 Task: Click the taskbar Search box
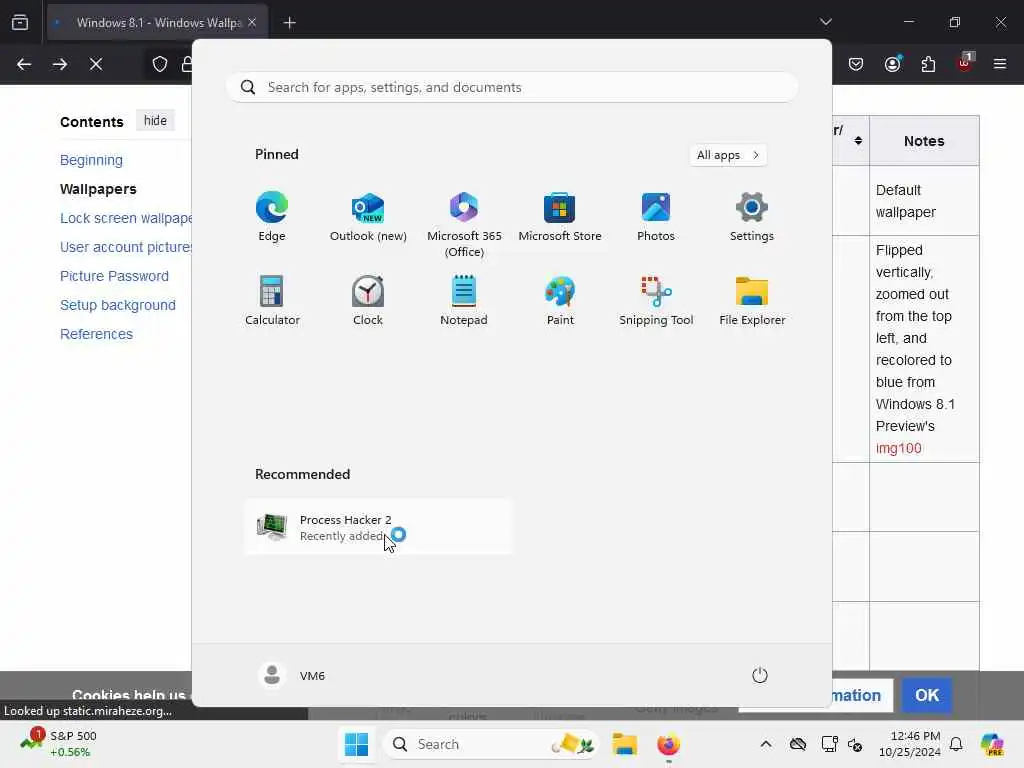click(x=492, y=744)
